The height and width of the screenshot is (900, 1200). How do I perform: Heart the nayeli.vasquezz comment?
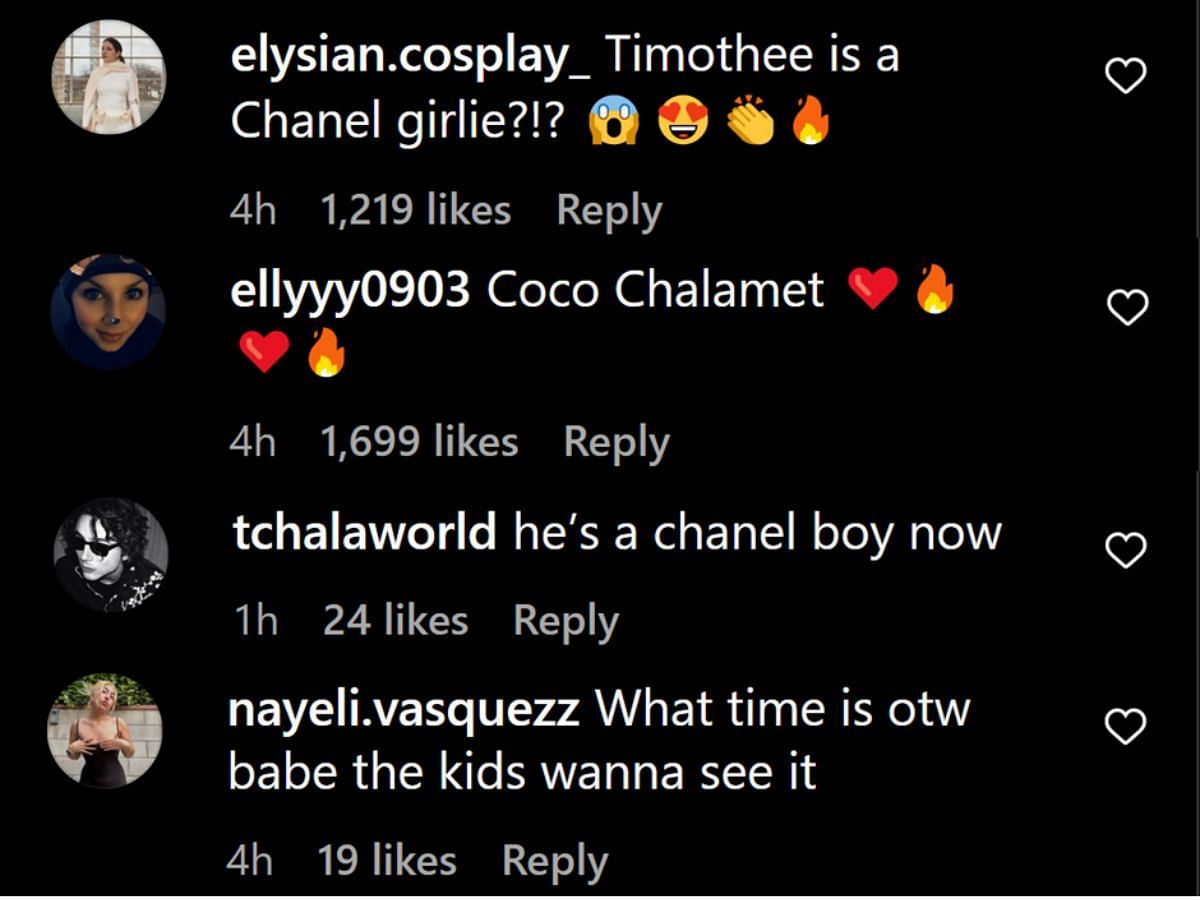pos(1127,728)
